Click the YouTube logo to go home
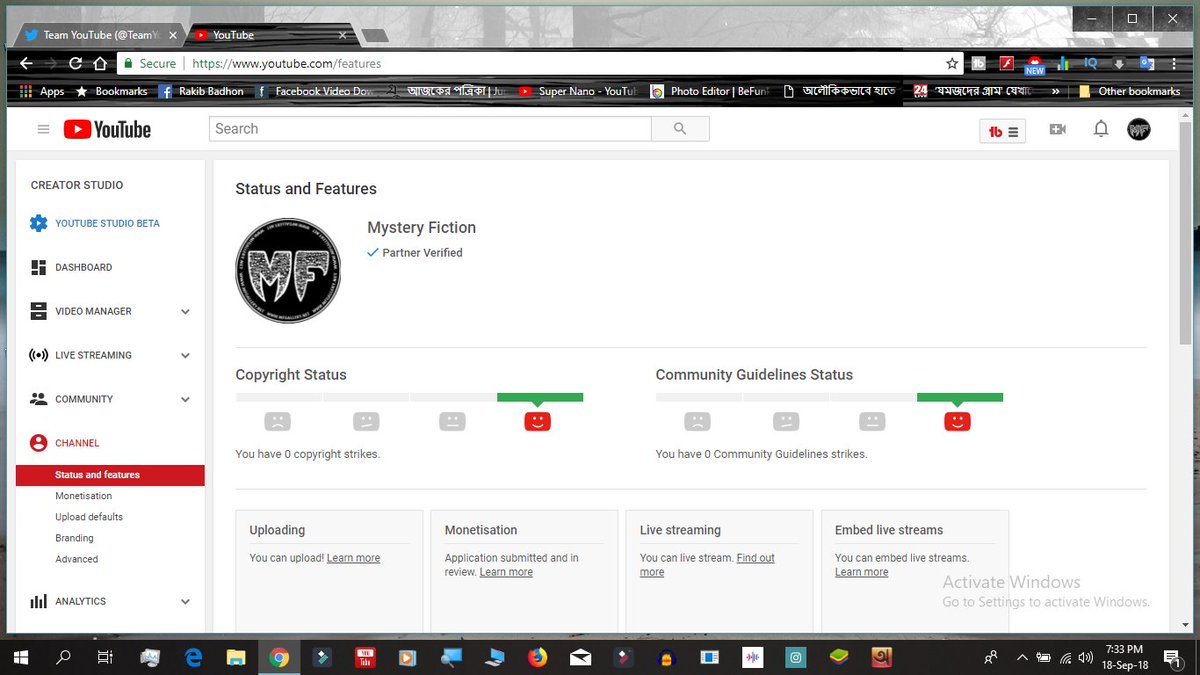Screen dimensions: 1200x675 107,129
